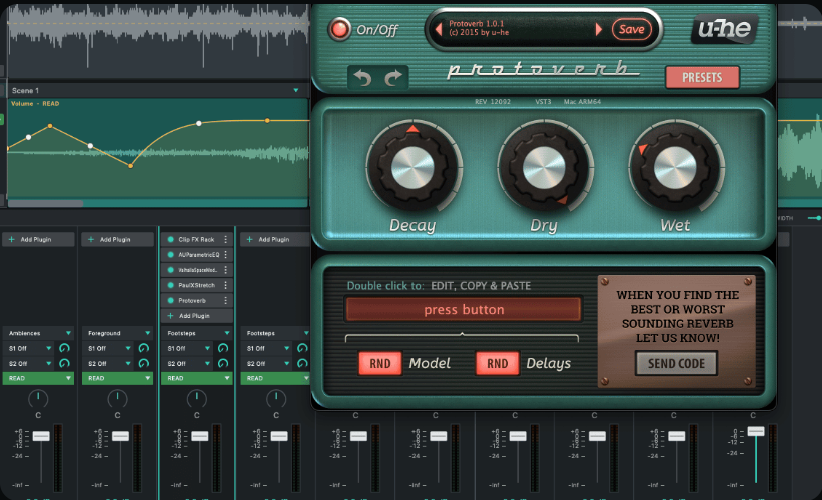Click RND button next to Delays
822x500 pixels.
point(497,363)
